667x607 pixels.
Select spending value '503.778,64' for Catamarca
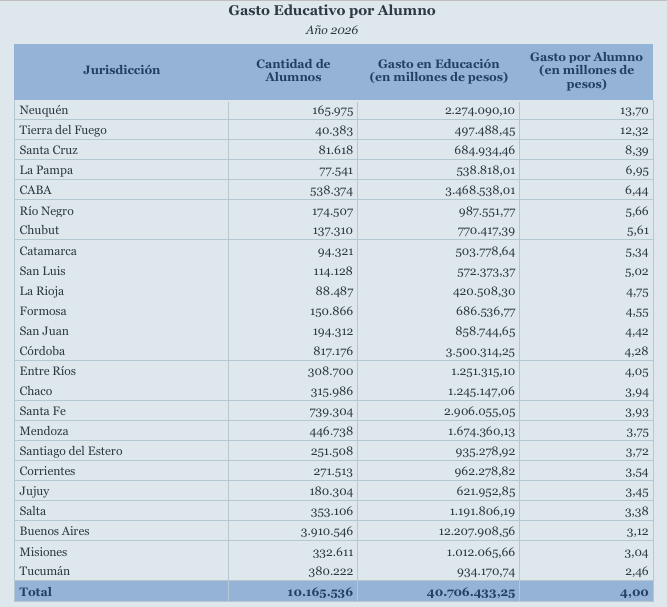pyautogui.click(x=485, y=252)
